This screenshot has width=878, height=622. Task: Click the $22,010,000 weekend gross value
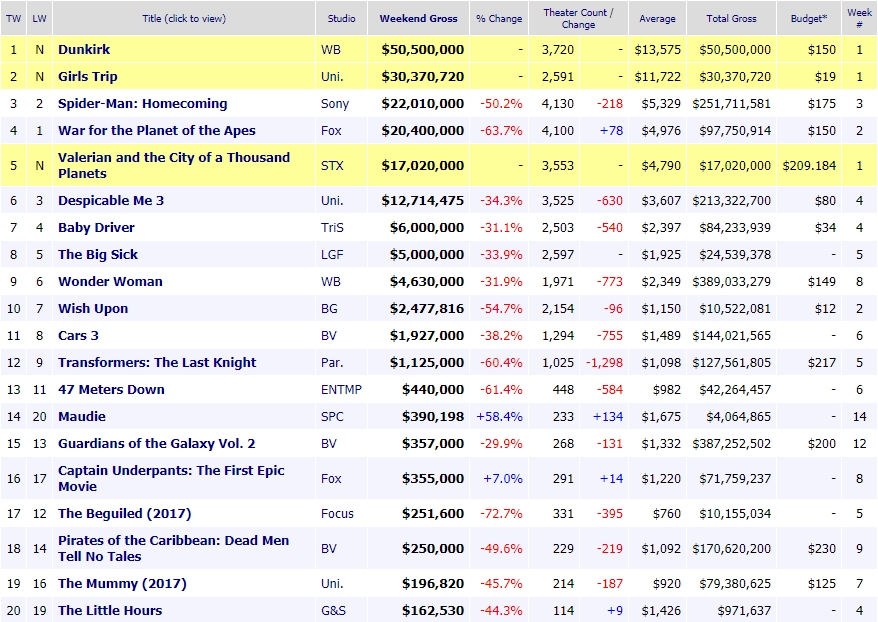(423, 104)
